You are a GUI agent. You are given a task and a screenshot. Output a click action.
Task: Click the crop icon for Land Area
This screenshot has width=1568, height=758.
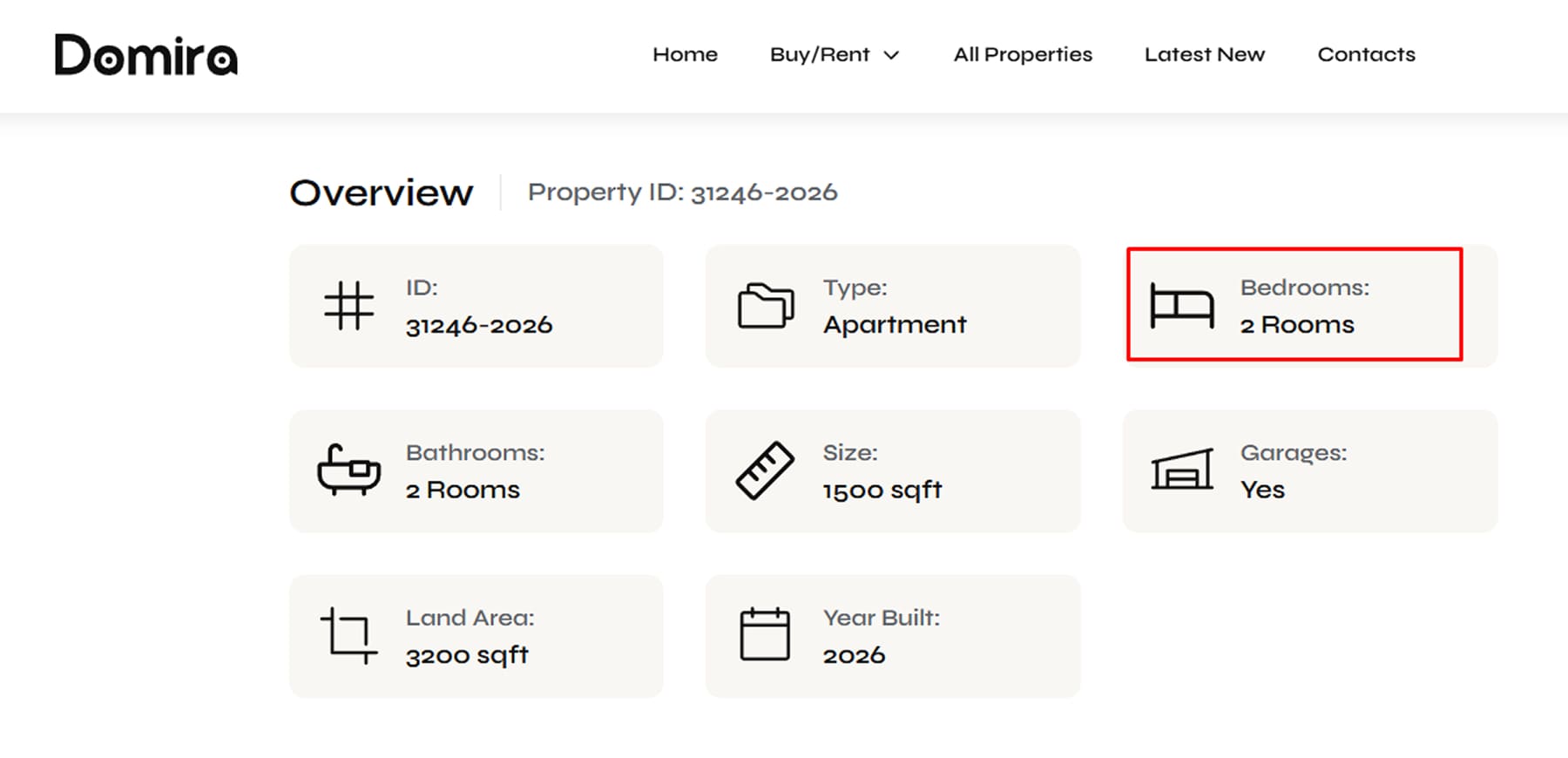[349, 636]
